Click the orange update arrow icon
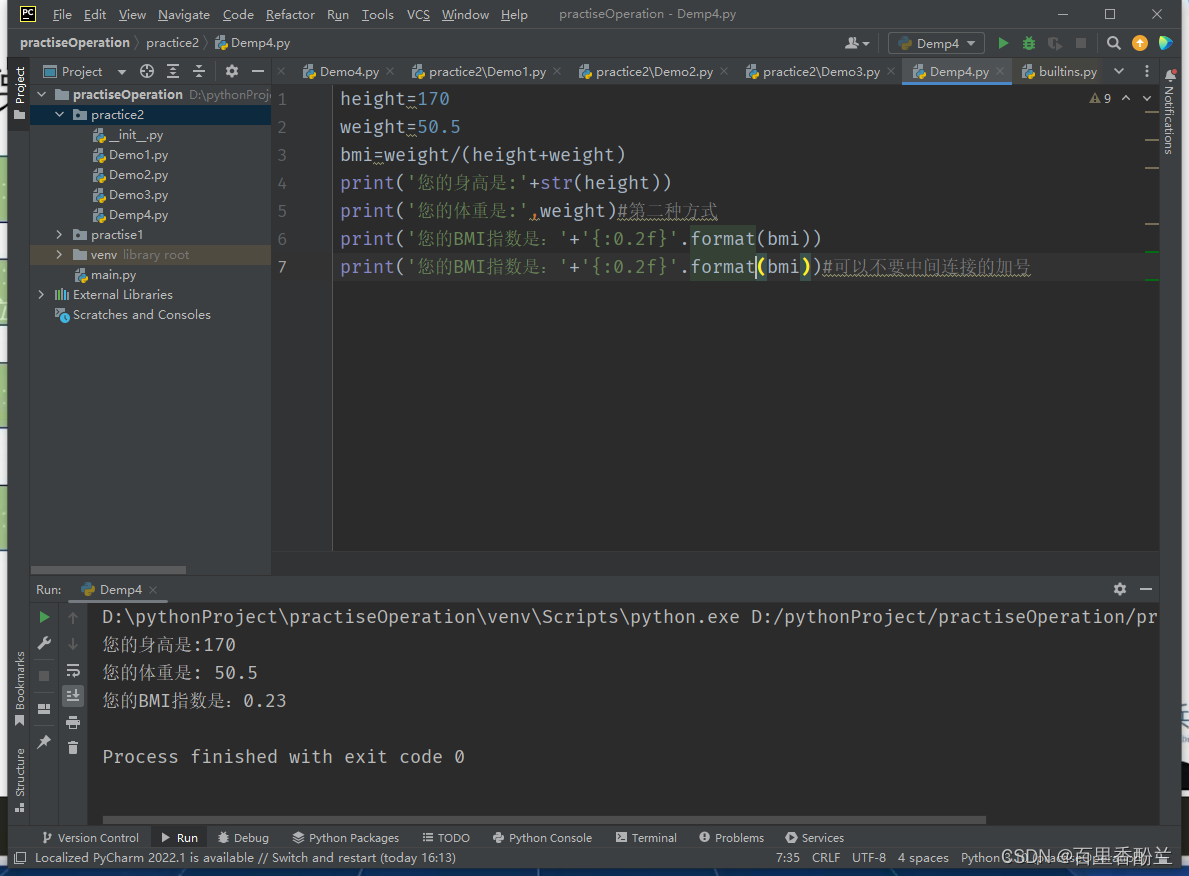Image resolution: width=1189 pixels, height=876 pixels. [1140, 43]
